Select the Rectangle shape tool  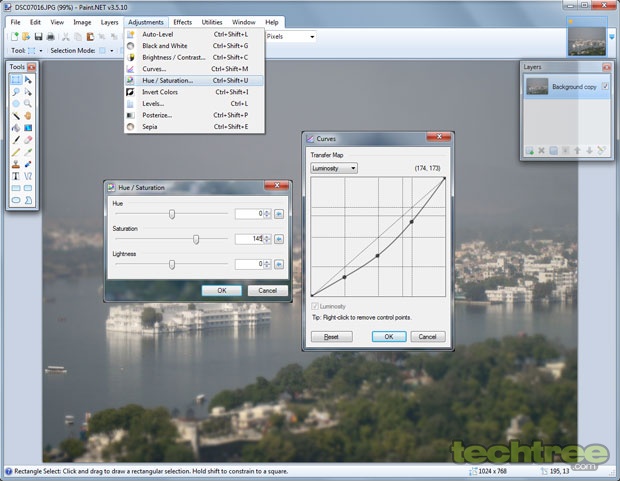point(16,188)
